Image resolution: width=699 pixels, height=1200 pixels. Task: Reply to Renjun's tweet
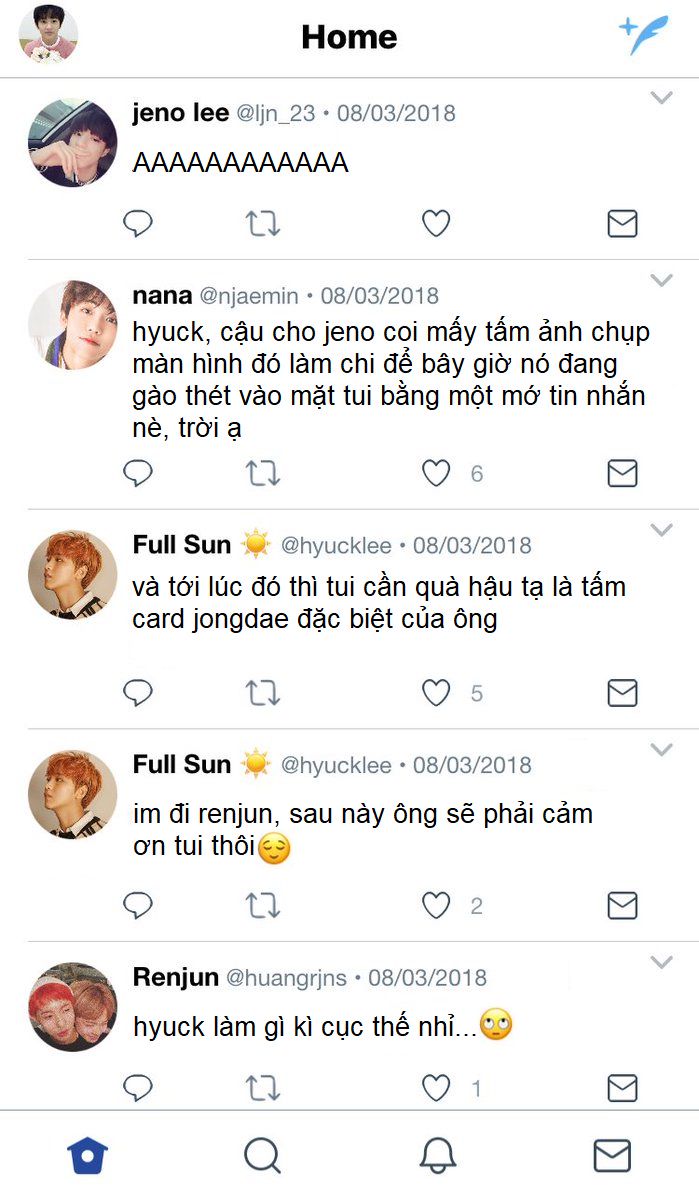pyautogui.click(x=137, y=1087)
